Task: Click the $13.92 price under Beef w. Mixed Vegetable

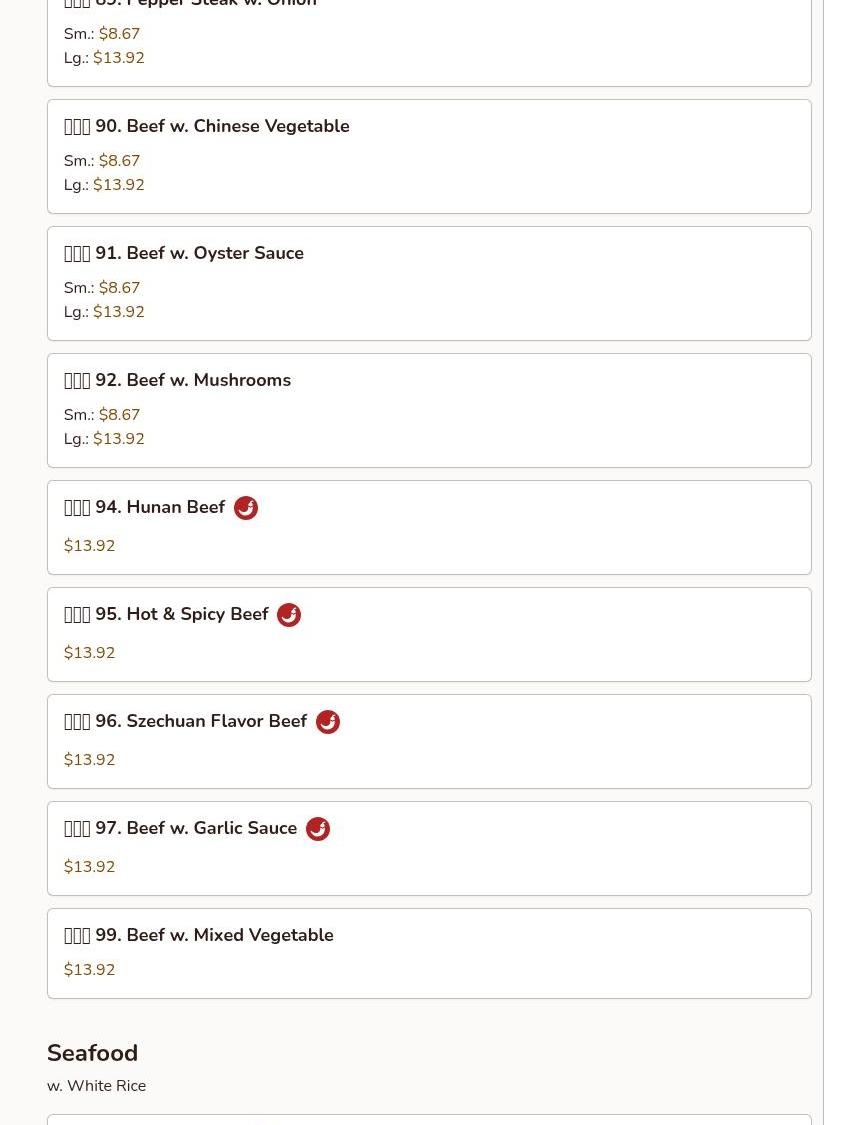Action: tap(89, 969)
